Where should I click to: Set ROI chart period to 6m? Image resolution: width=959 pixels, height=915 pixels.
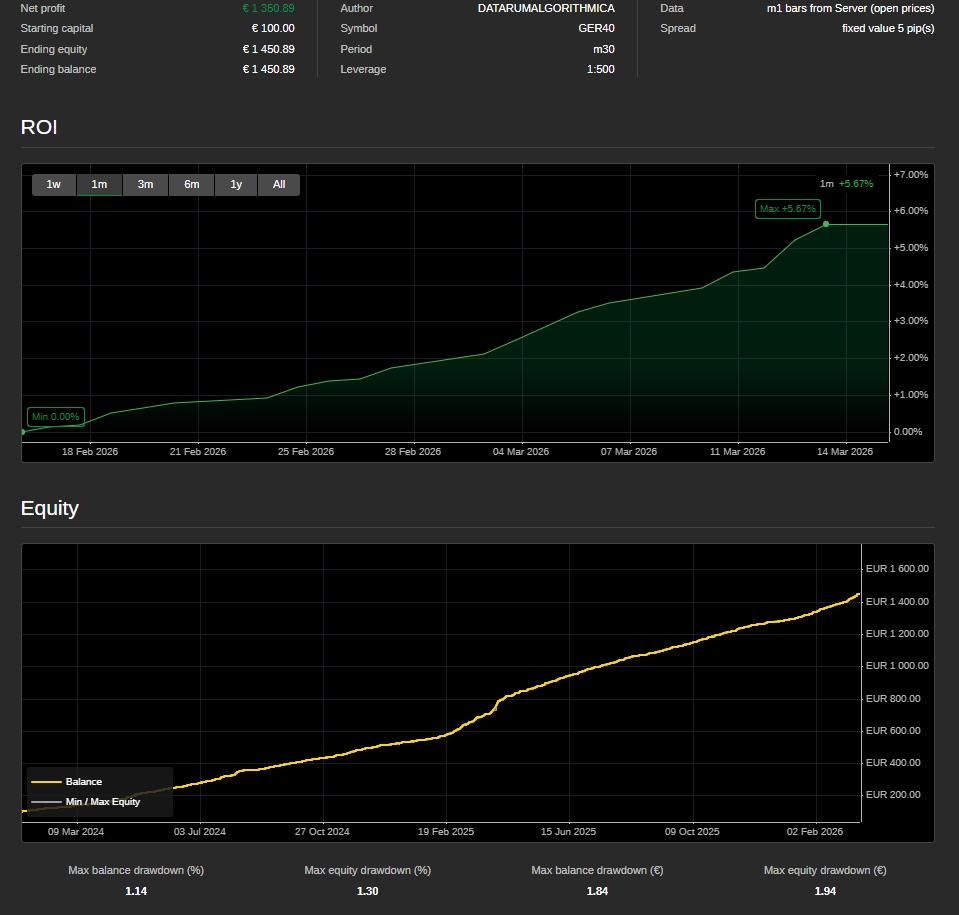click(x=191, y=184)
